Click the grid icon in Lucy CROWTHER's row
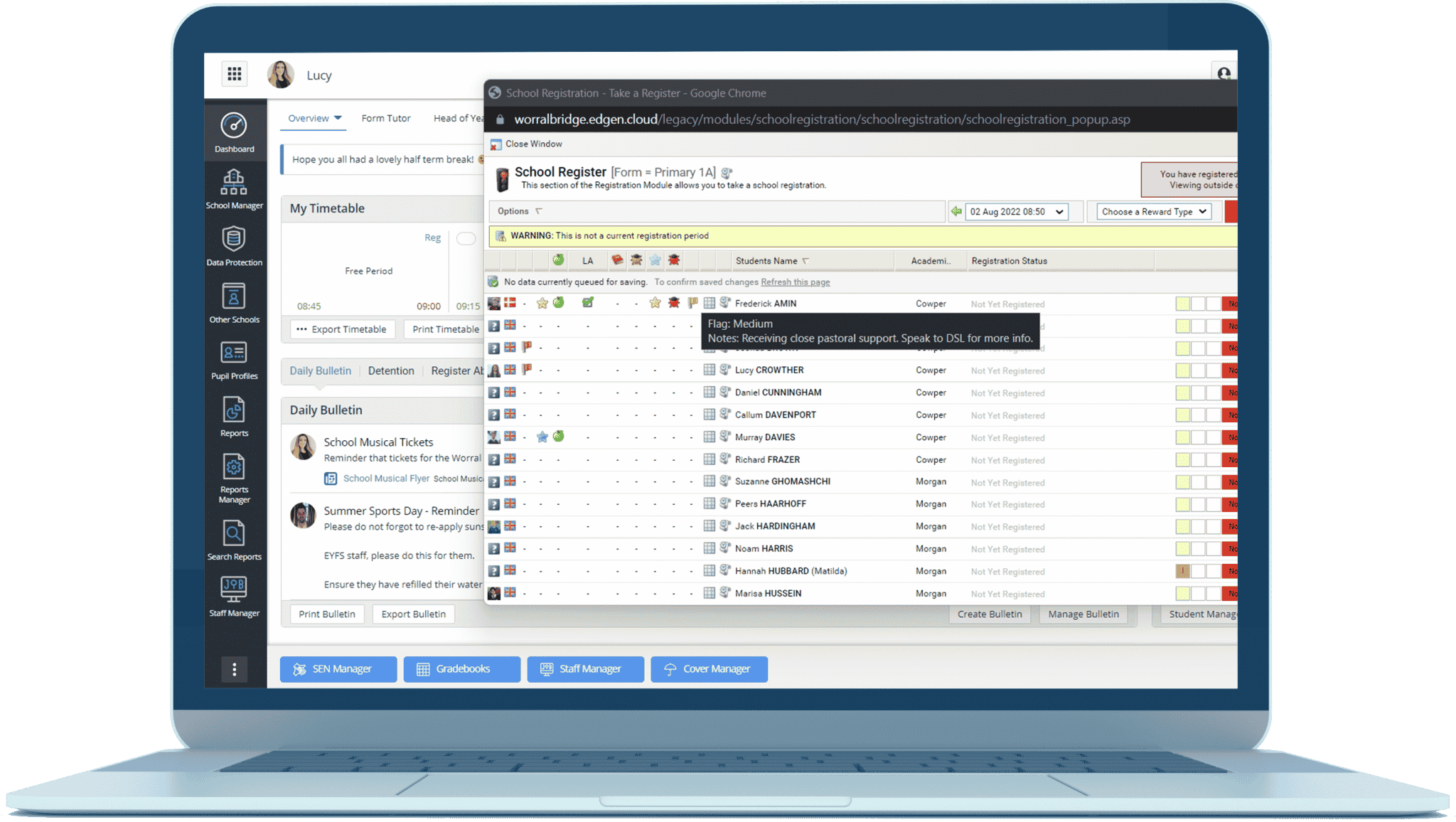Image resolution: width=1456 pixels, height=822 pixels. (x=709, y=370)
